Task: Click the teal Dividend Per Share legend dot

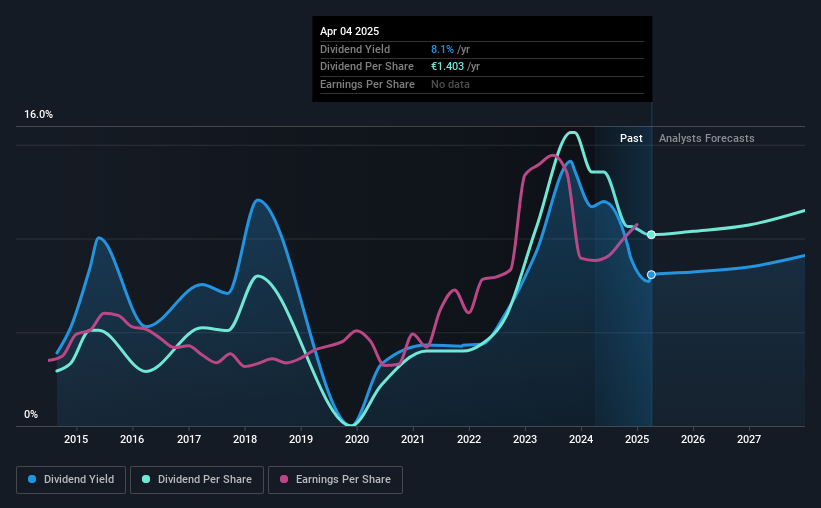Action: (146, 479)
